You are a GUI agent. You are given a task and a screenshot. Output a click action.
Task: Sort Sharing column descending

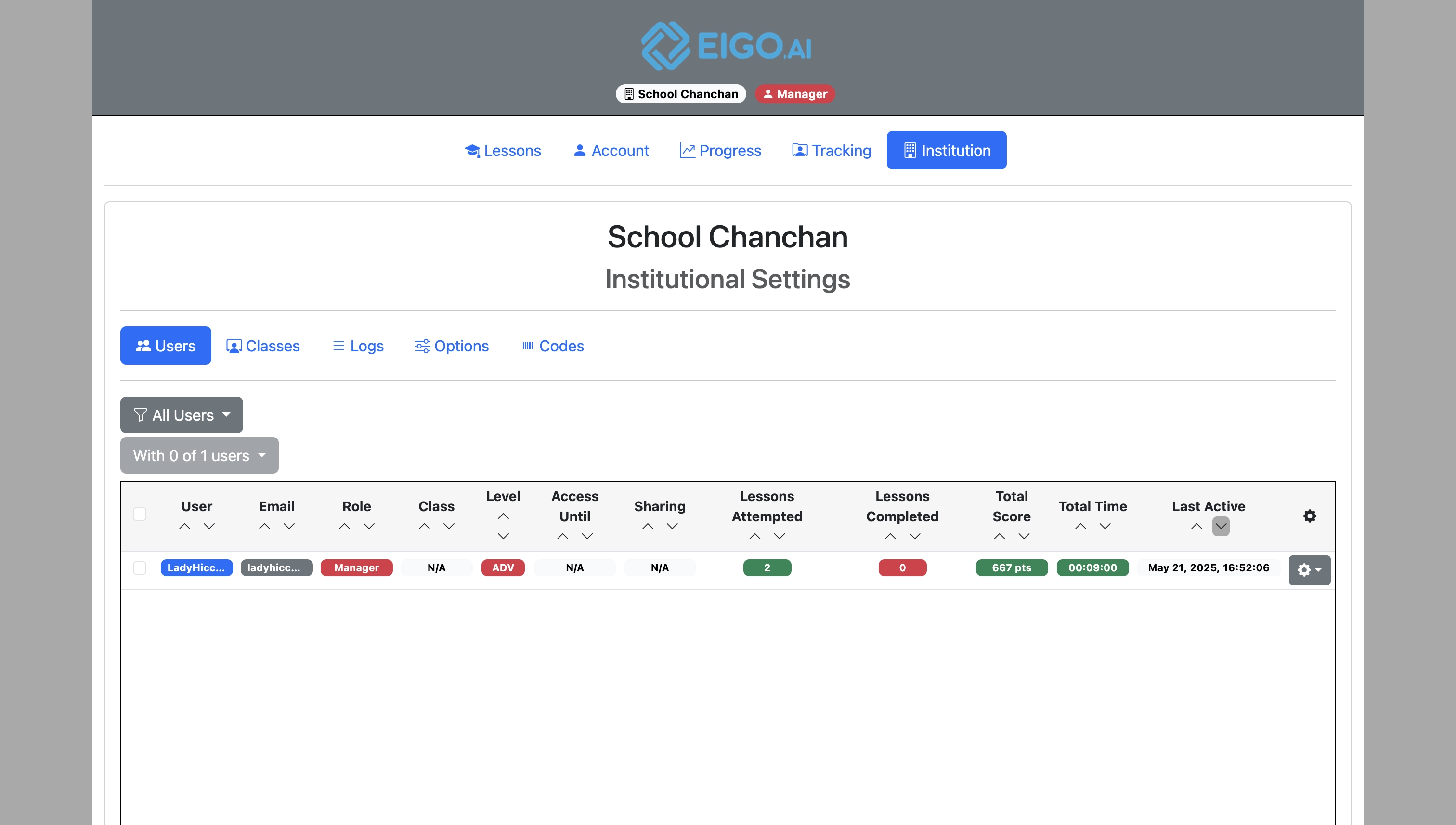(672, 527)
